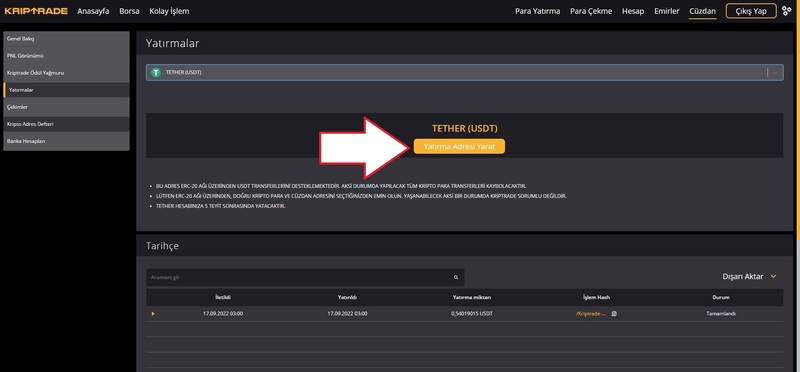Select Yatırmalar in sidebar

(66, 90)
